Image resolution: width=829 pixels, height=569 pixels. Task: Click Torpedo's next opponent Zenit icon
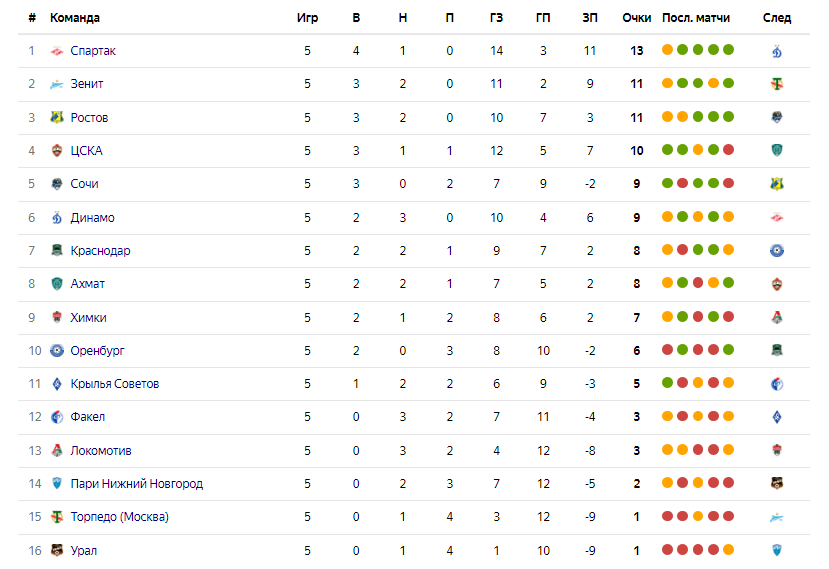(x=777, y=517)
